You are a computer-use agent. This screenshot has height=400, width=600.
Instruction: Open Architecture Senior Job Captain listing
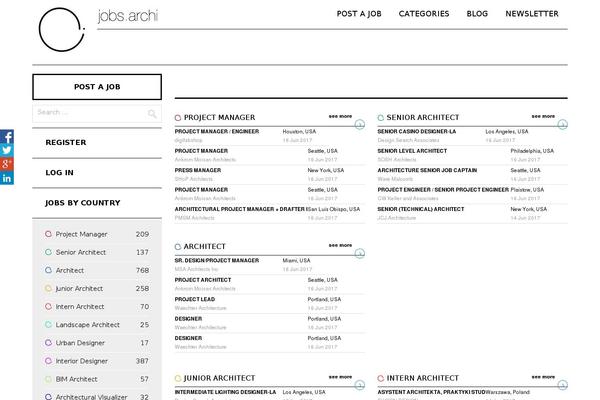tap(427, 170)
